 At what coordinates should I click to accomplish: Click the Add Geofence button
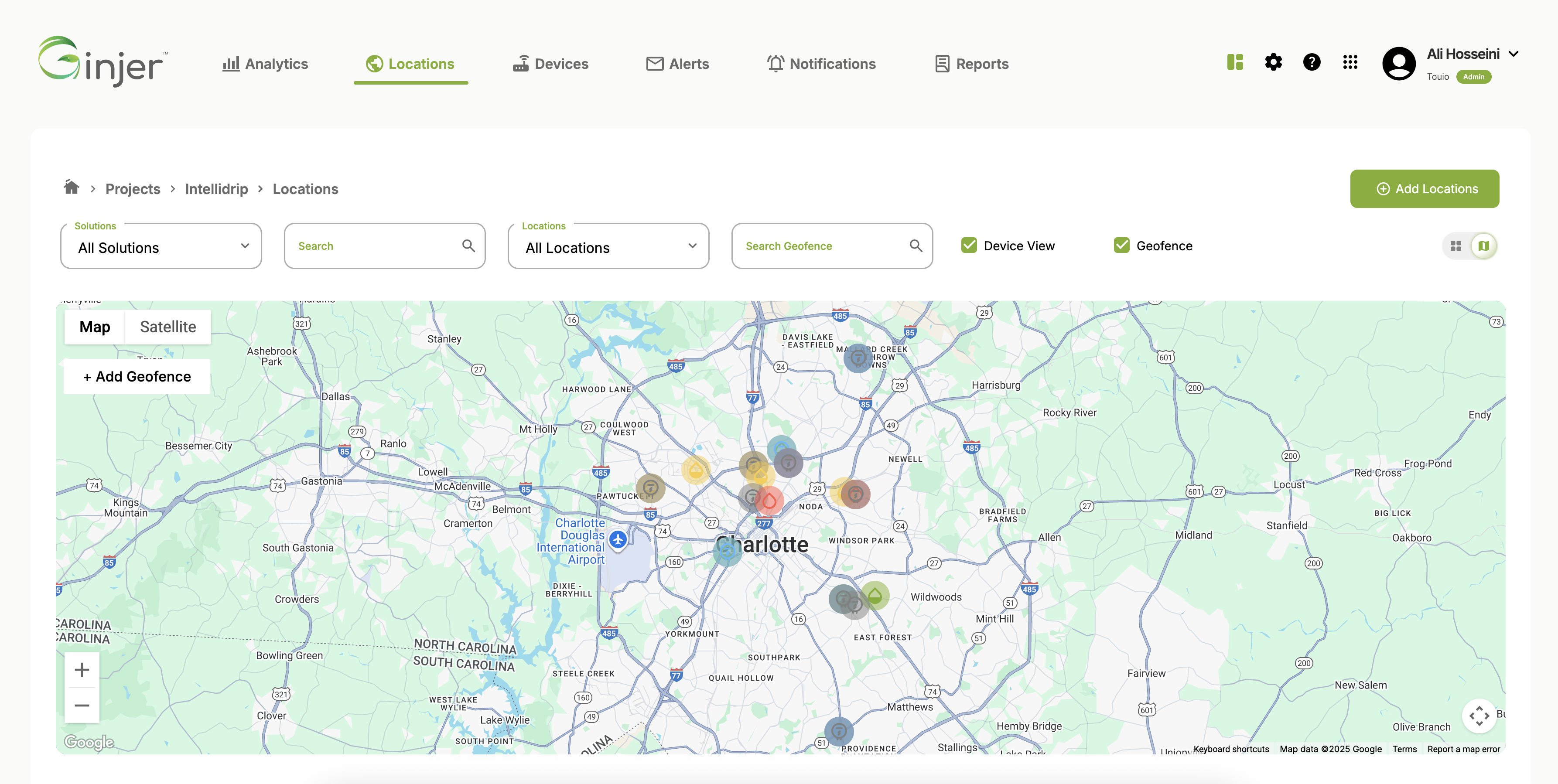tap(137, 377)
